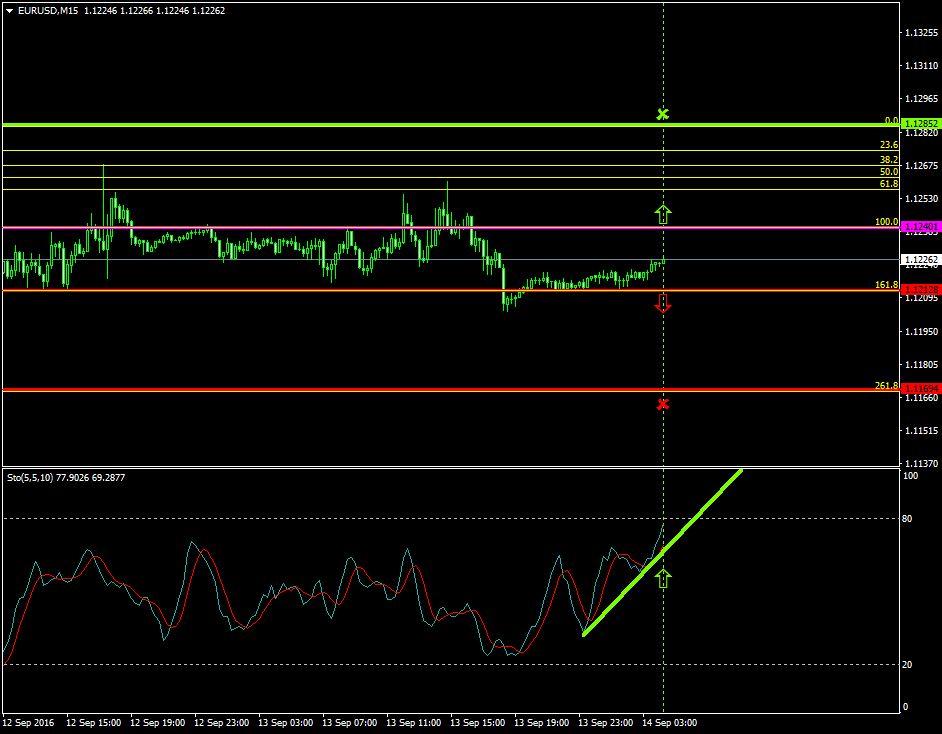The width and height of the screenshot is (942, 734).
Task: Select the green up arrow above the magenta line
Action: coord(662,213)
